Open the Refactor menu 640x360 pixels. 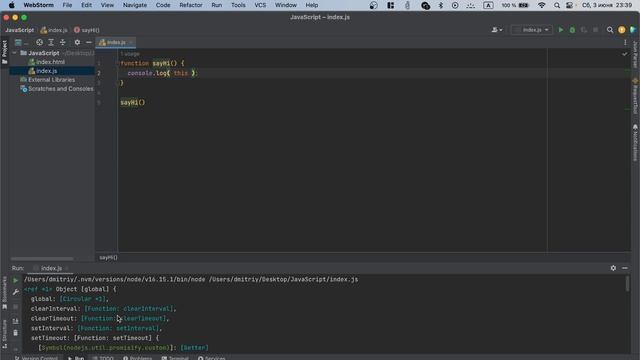(x=191, y=5)
